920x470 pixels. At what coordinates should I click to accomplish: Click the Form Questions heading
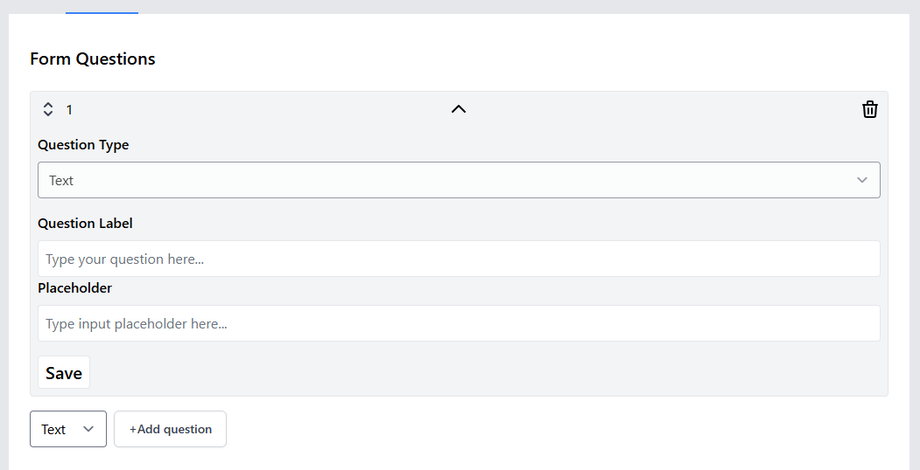[x=93, y=59]
